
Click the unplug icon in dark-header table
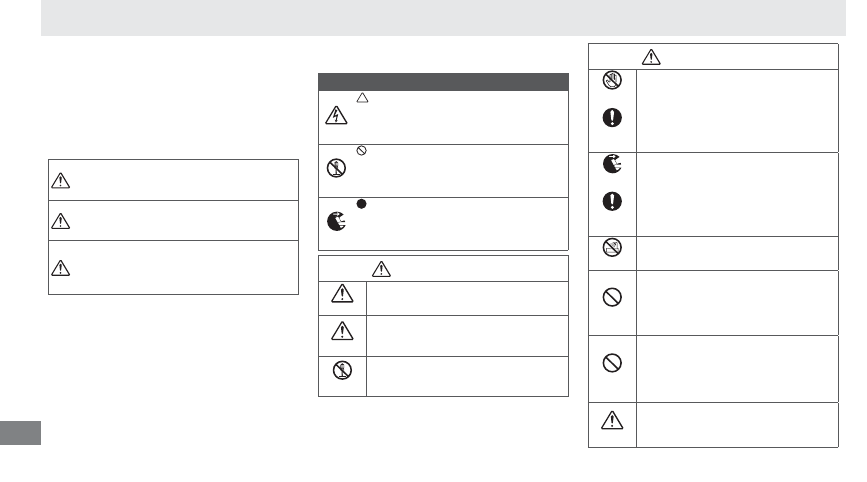coord(336,221)
